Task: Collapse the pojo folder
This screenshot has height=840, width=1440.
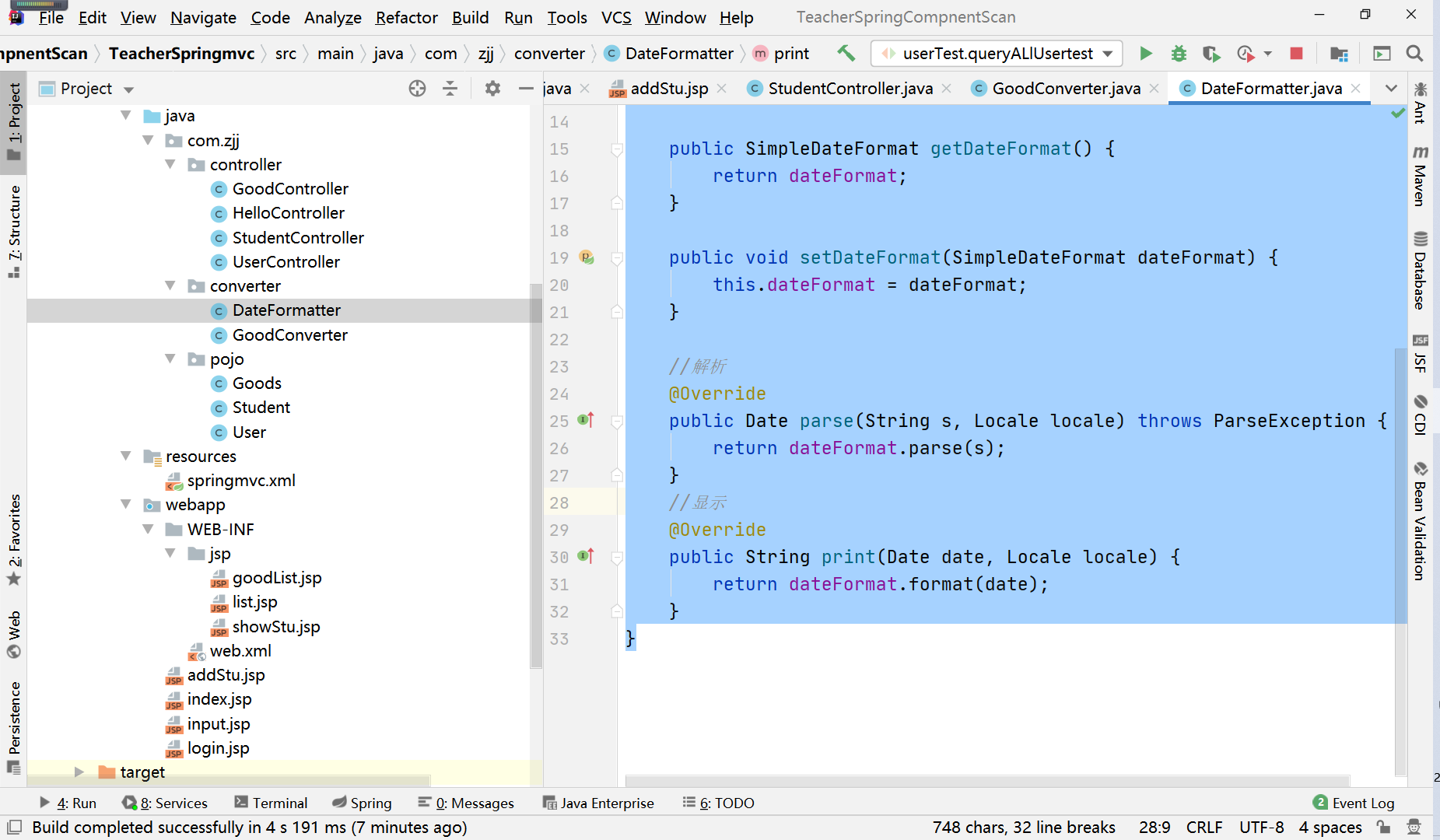Action: point(170,359)
